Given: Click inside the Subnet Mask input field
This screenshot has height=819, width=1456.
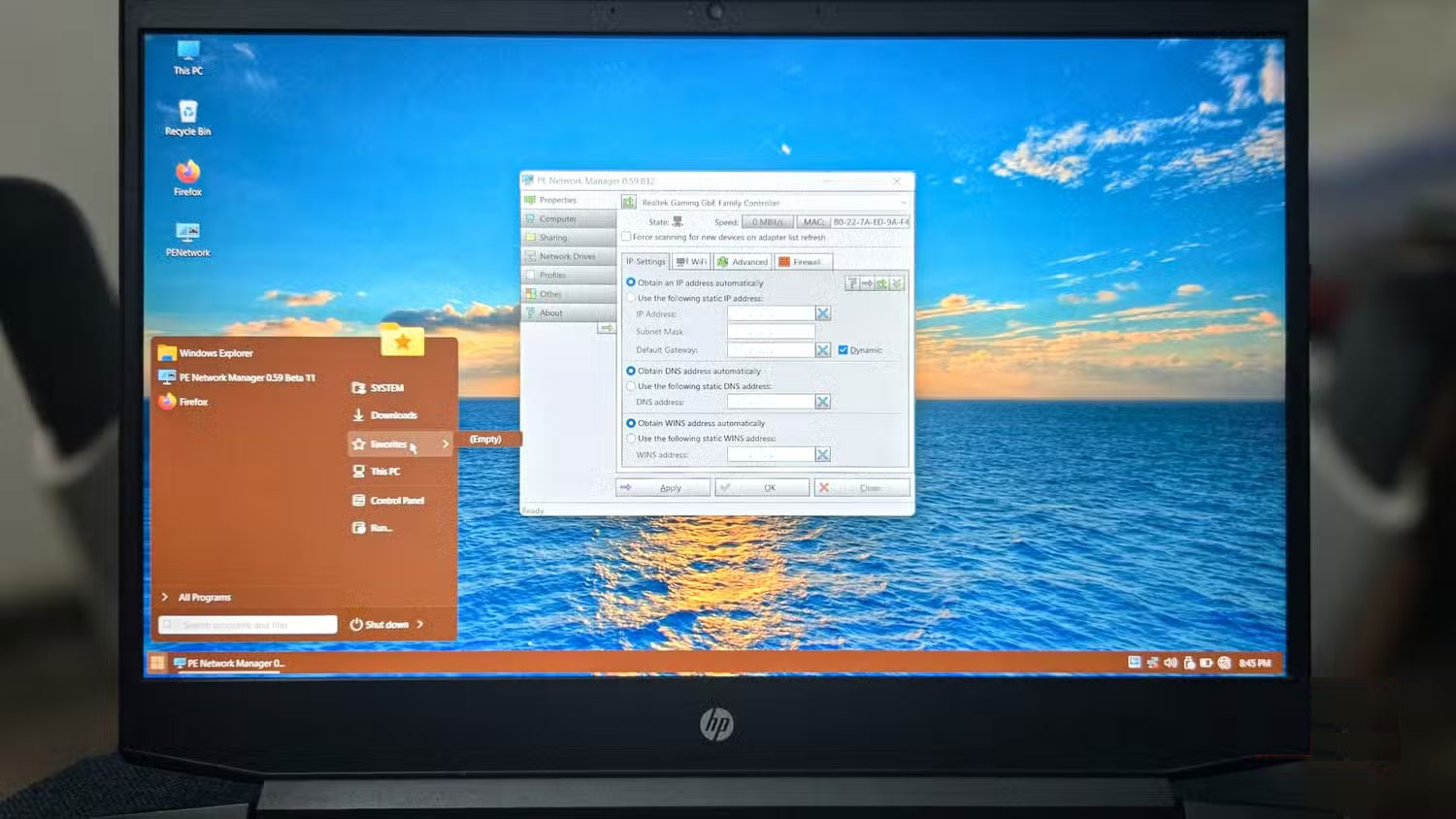Looking at the screenshot, I should [773, 331].
